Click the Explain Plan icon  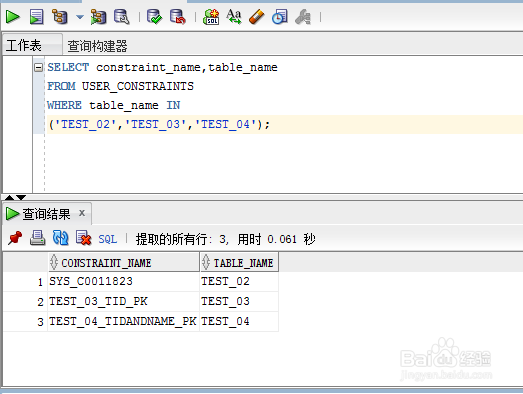(x=60, y=17)
